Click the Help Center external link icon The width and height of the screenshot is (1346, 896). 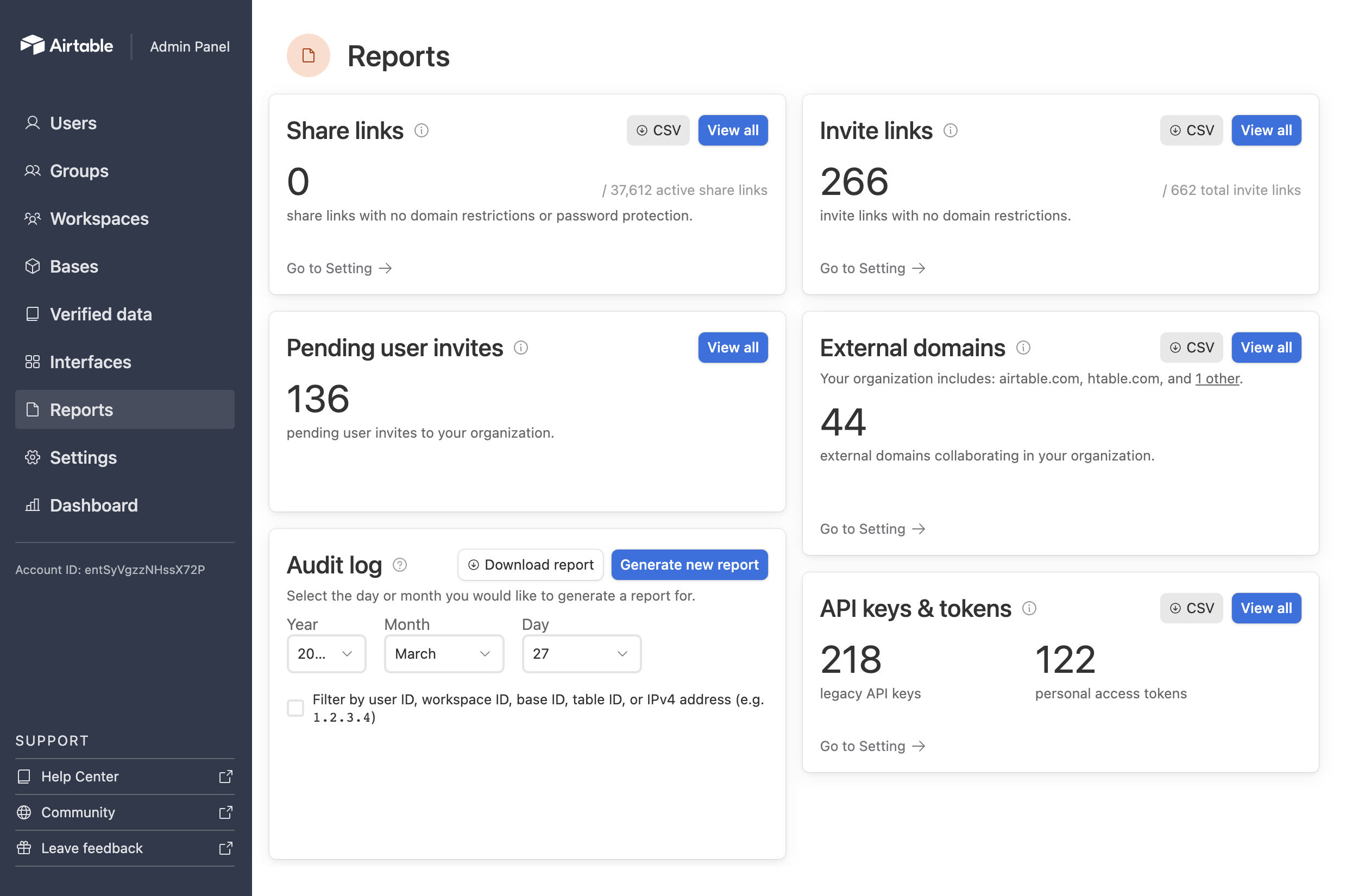coord(226,776)
